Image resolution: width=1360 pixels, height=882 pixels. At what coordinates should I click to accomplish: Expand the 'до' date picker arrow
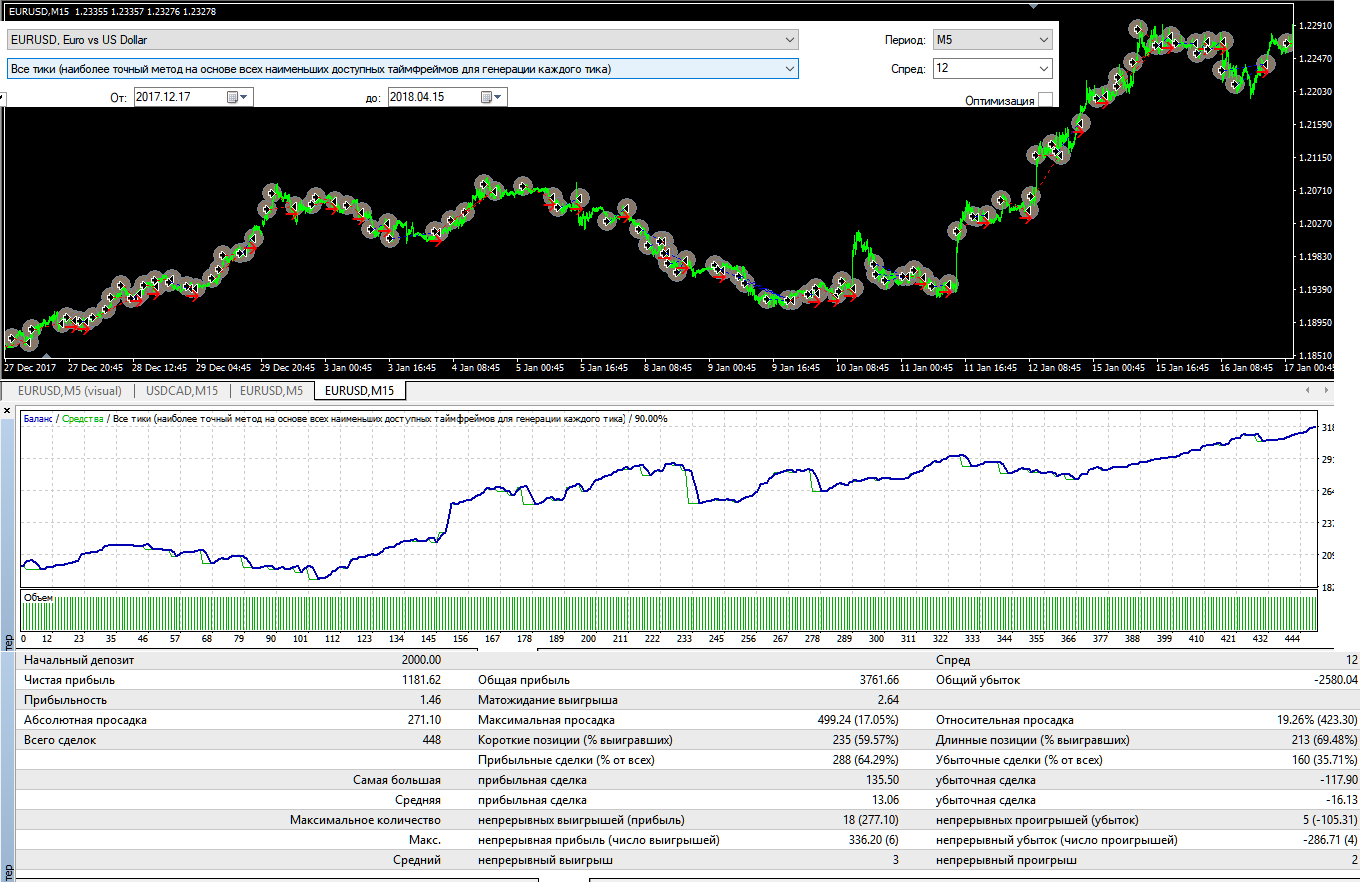(499, 97)
